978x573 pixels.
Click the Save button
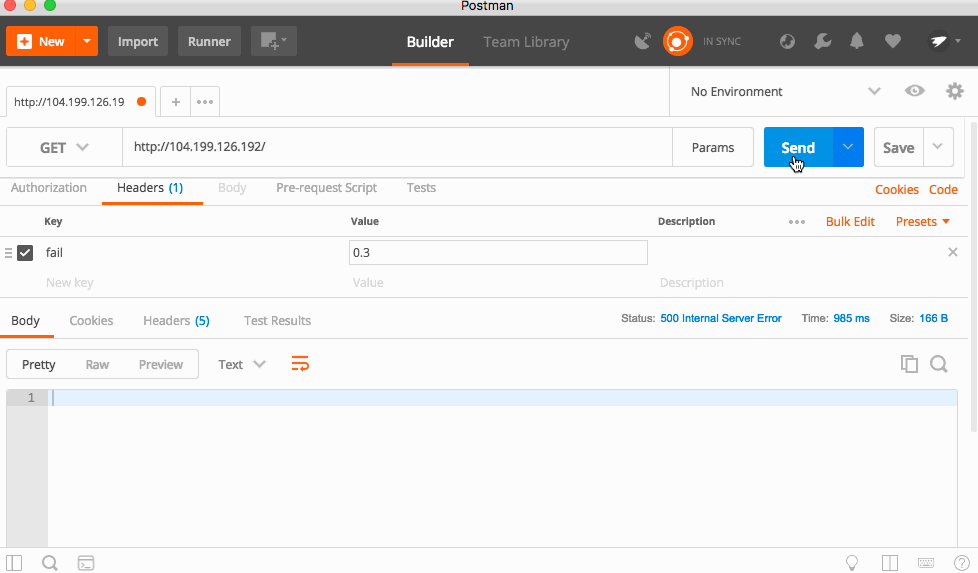(x=899, y=147)
